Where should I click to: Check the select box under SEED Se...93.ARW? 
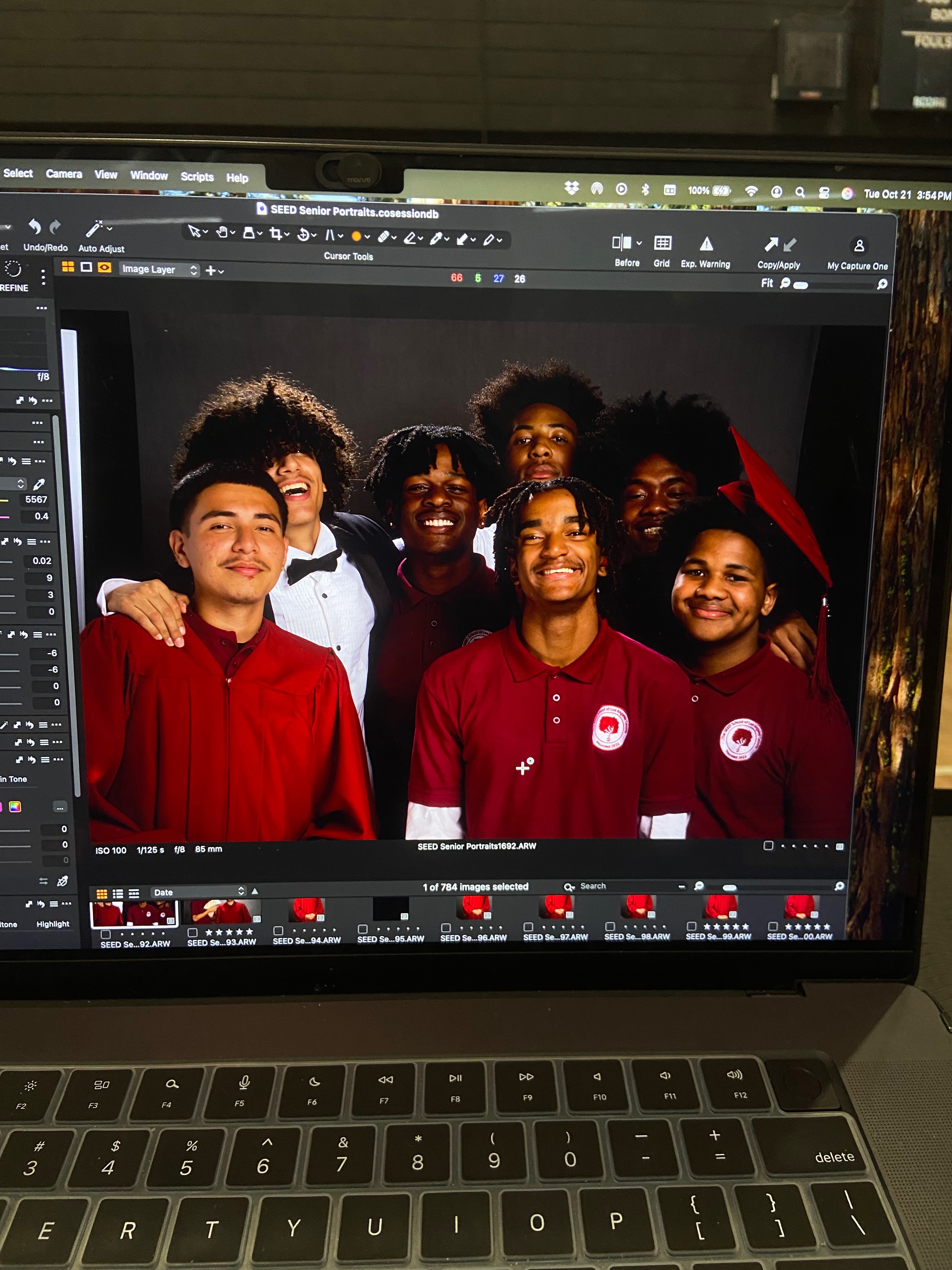[x=193, y=932]
